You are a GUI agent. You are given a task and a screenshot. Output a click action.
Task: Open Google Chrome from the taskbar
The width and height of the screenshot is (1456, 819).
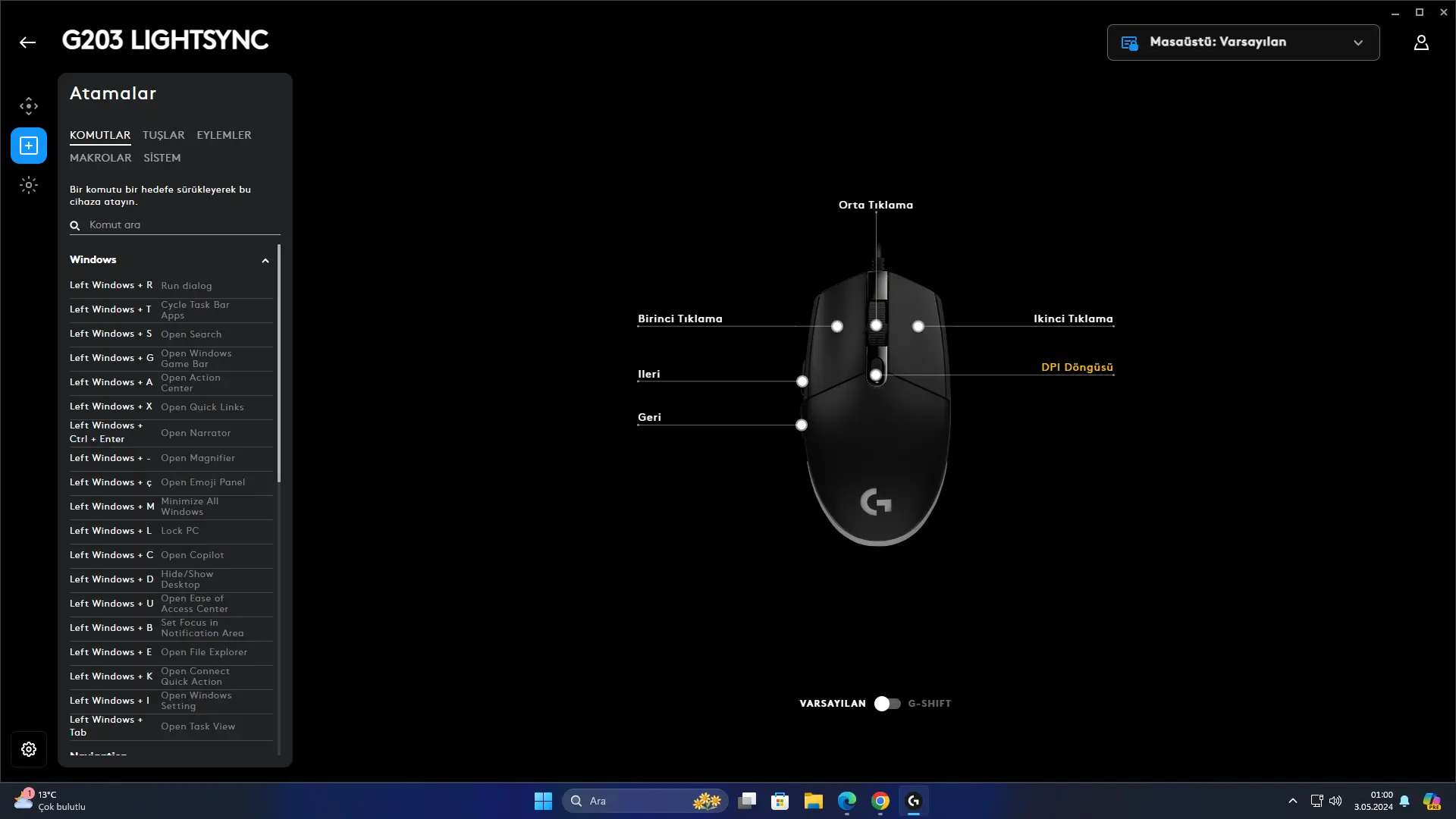tap(880, 801)
